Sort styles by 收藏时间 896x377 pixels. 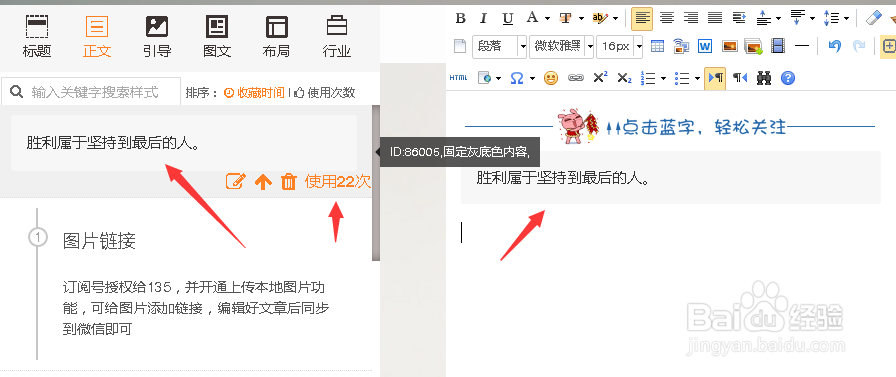(254, 93)
